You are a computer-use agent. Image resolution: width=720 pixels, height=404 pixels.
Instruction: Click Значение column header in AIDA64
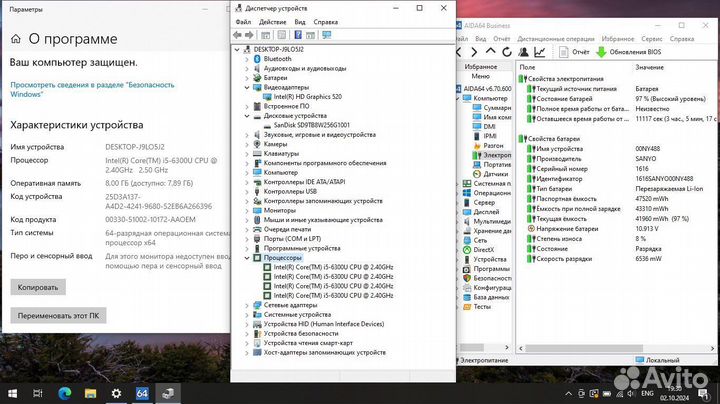click(649, 67)
